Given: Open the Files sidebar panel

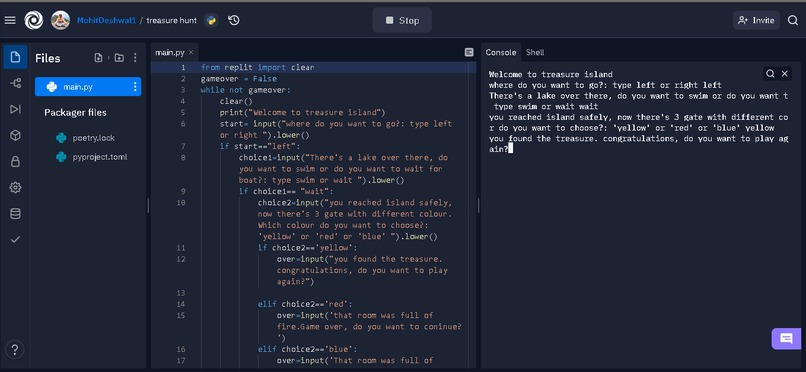Looking at the screenshot, I should 15,57.
